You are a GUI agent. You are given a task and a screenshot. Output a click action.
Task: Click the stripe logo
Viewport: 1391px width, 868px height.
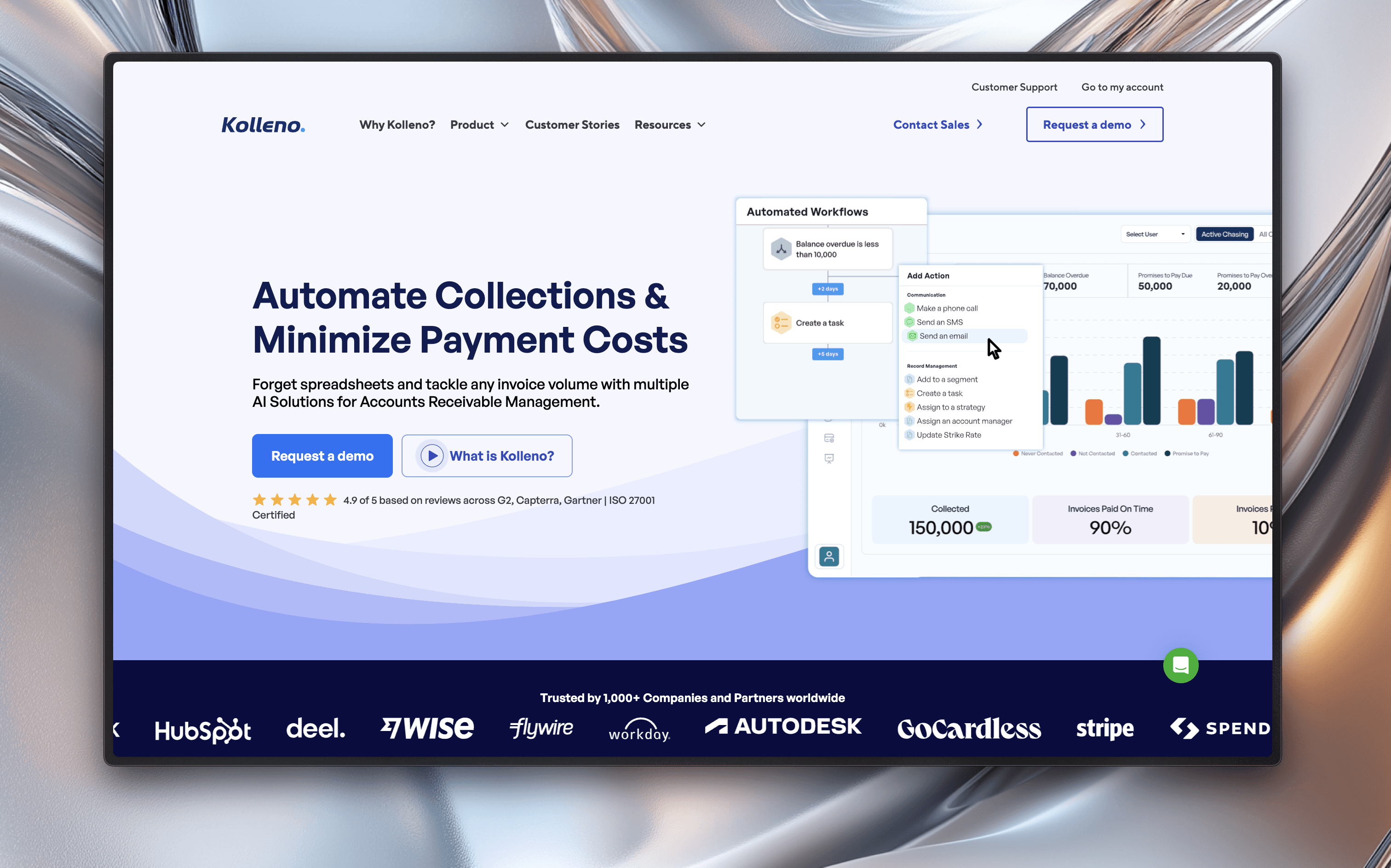[x=1104, y=729]
